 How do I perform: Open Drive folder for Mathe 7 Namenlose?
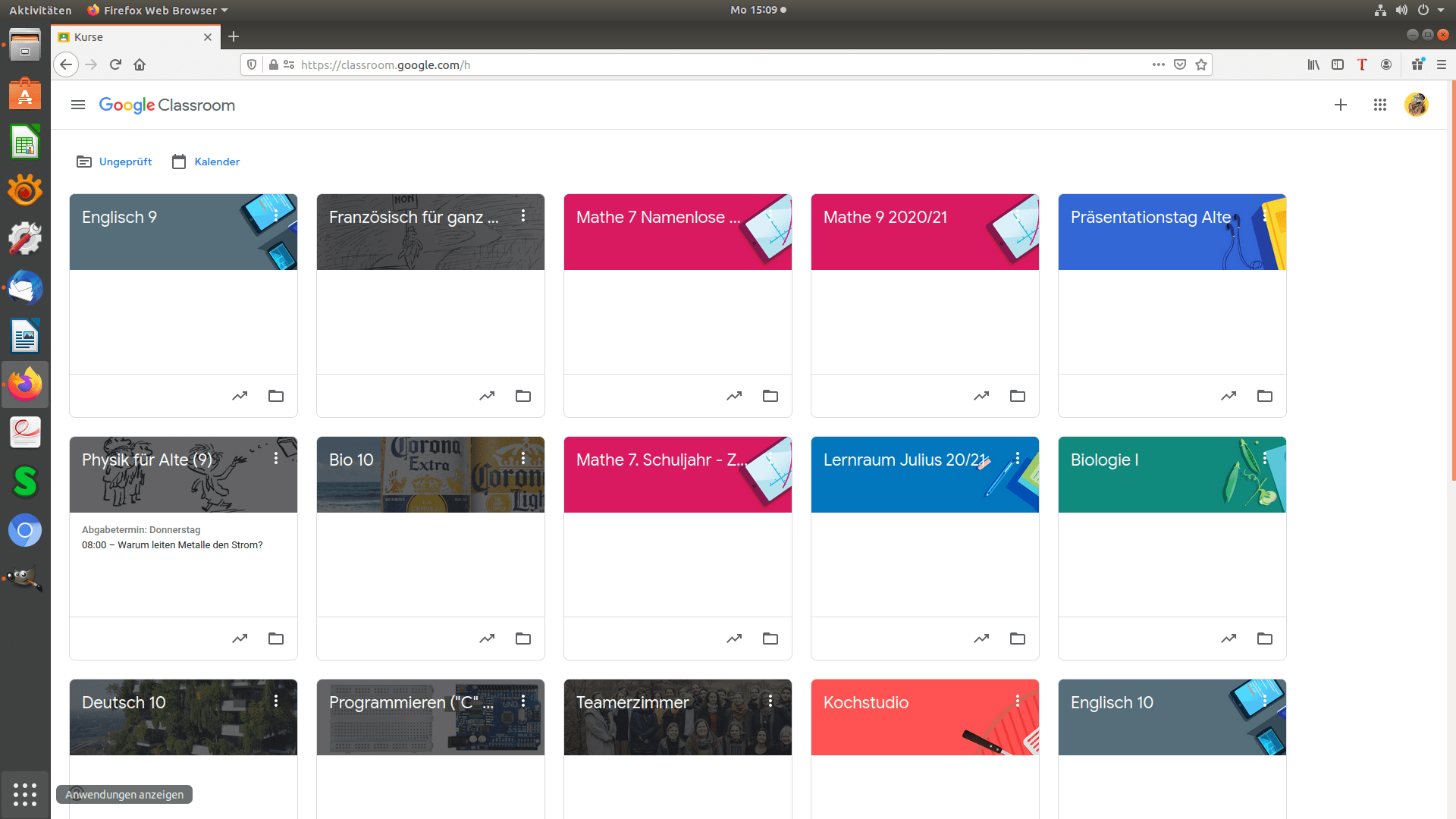[x=770, y=396]
